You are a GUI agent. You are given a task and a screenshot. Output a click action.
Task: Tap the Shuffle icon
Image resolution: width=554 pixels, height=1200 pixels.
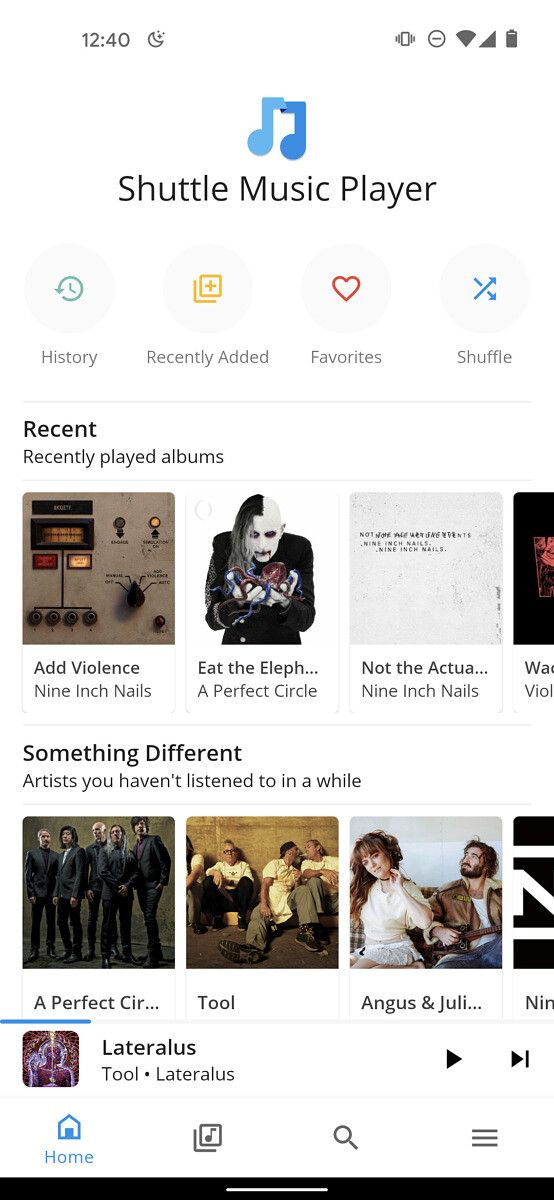[484, 289]
